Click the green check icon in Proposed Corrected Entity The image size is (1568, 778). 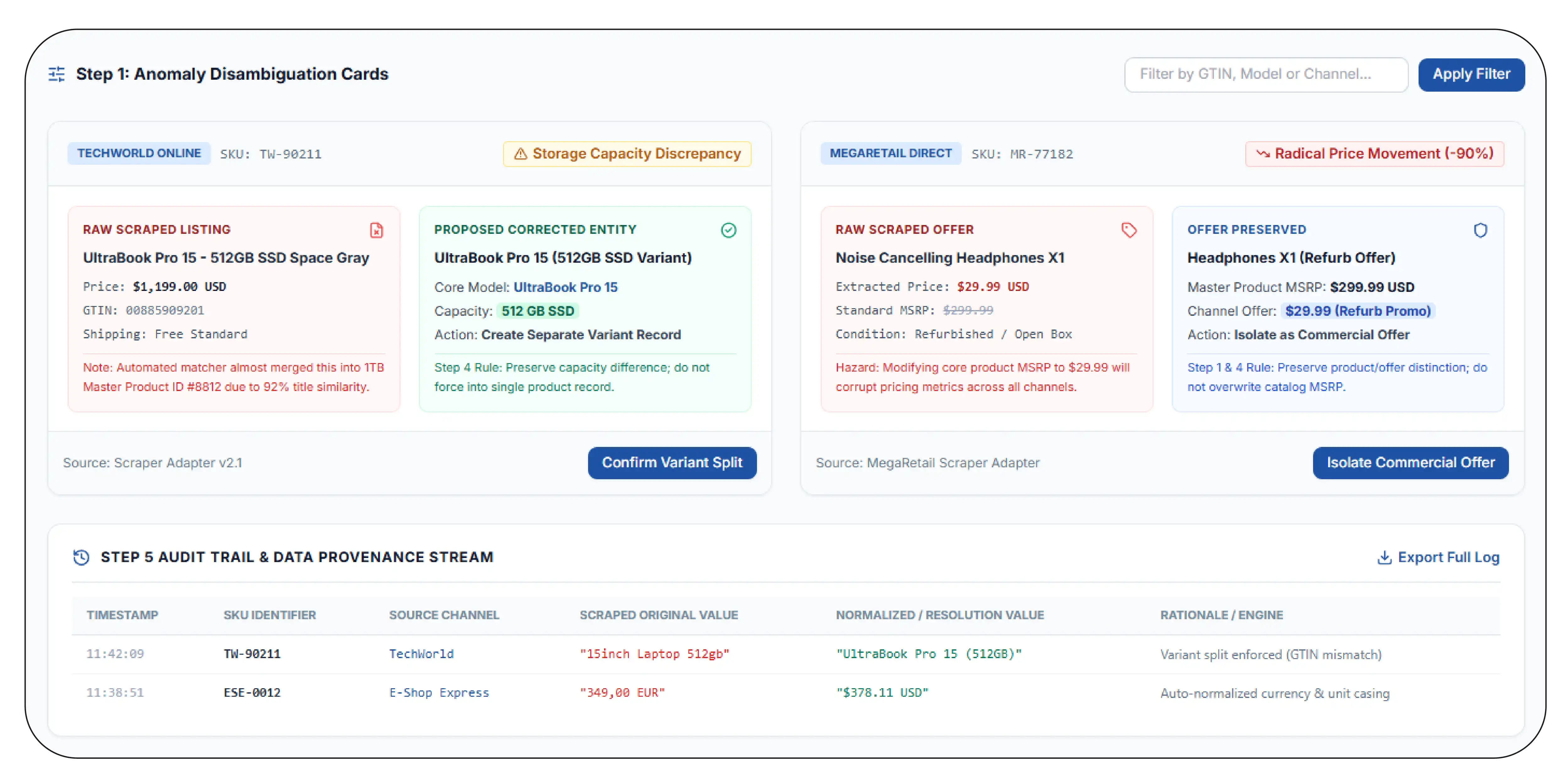729,230
